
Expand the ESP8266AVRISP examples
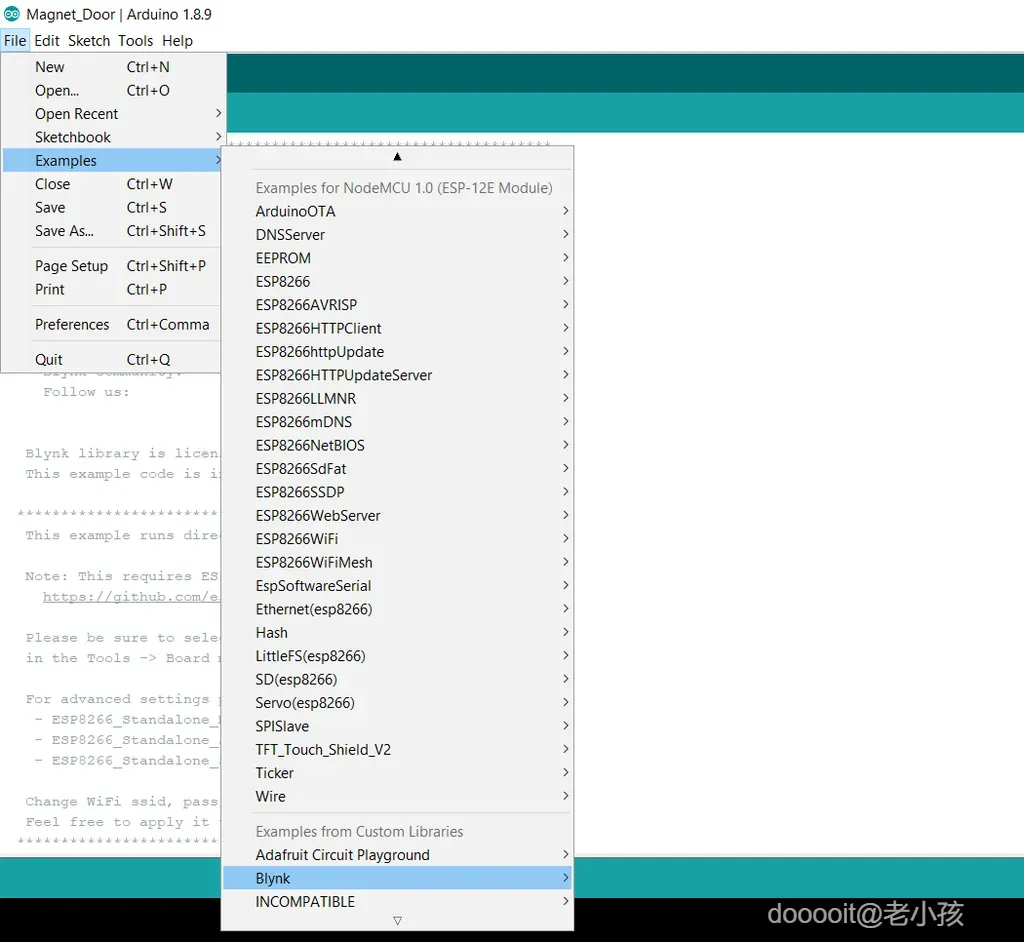397,305
